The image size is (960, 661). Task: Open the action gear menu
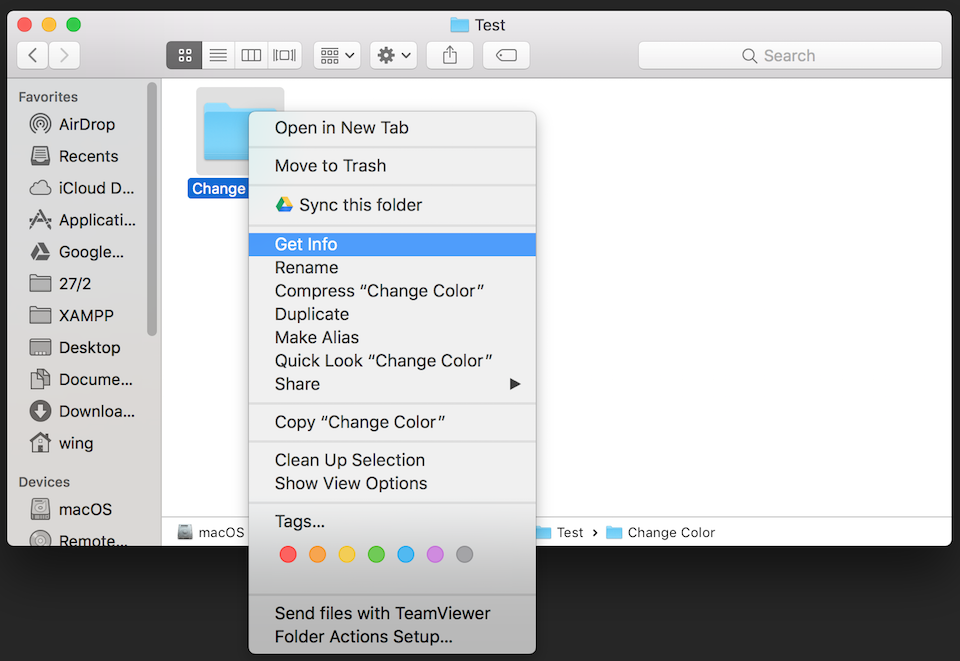[393, 55]
